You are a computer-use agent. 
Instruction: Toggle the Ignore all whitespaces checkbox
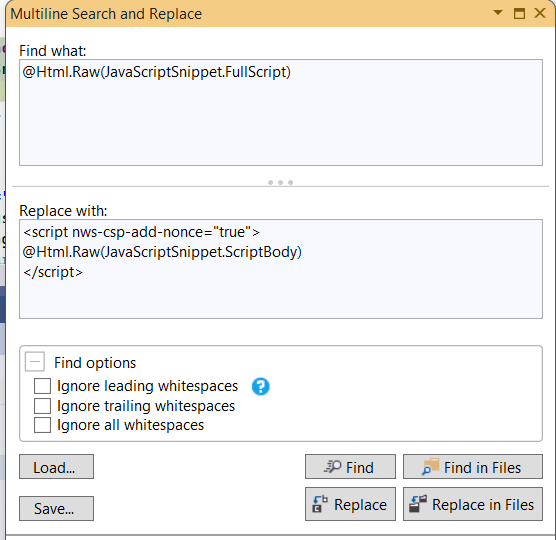(x=42, y=425)
